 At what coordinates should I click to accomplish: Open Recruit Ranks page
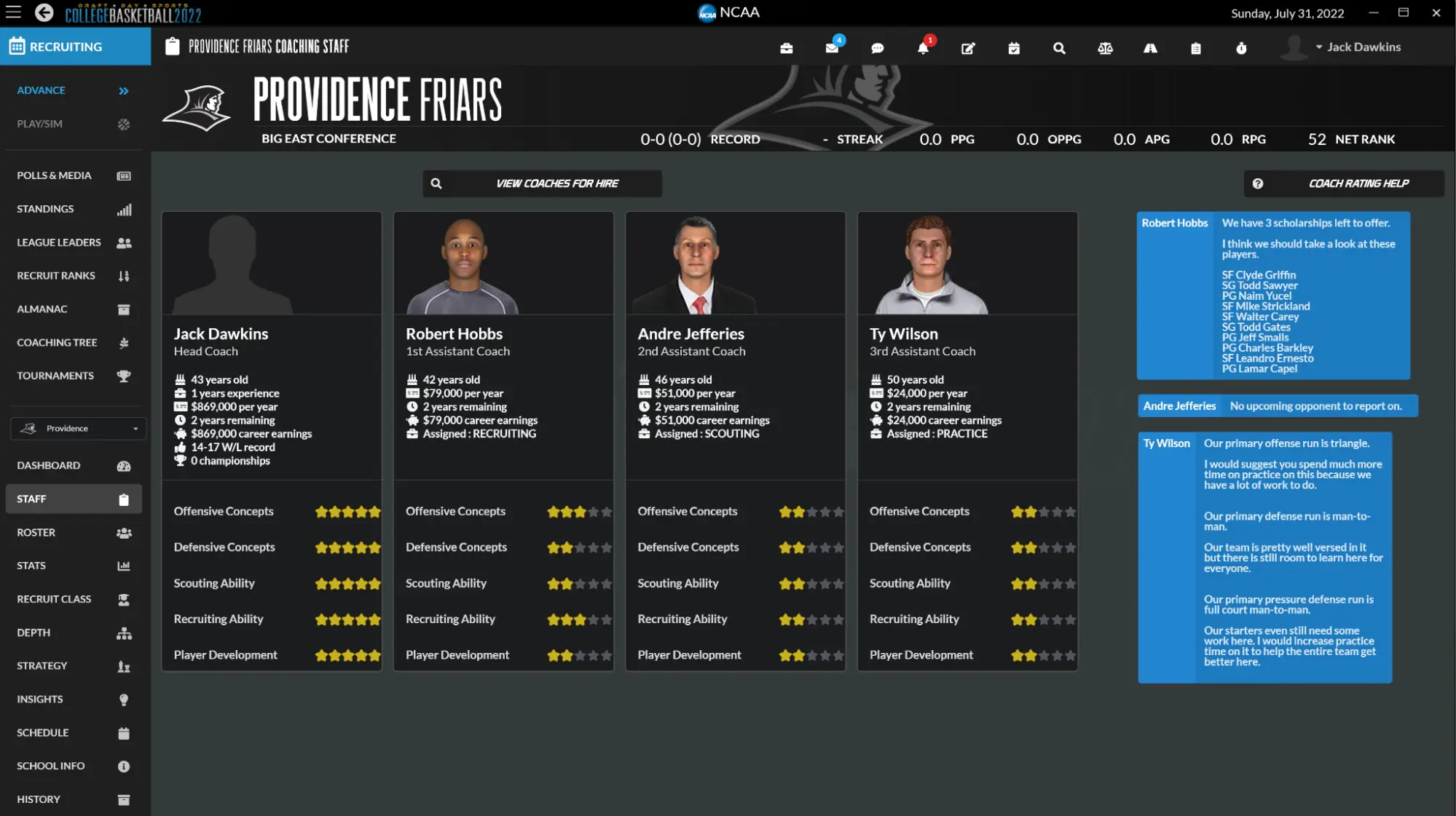pos(73,276)
